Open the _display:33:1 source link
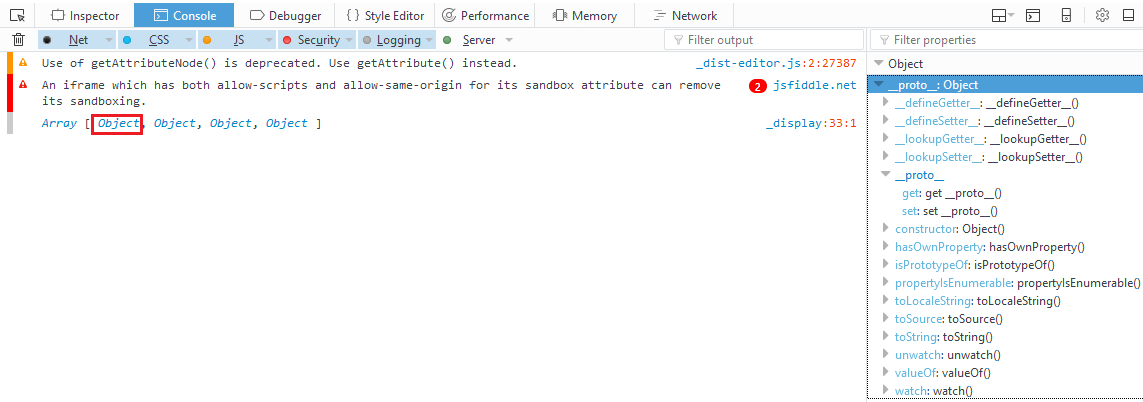 click(x=811, y=123)
